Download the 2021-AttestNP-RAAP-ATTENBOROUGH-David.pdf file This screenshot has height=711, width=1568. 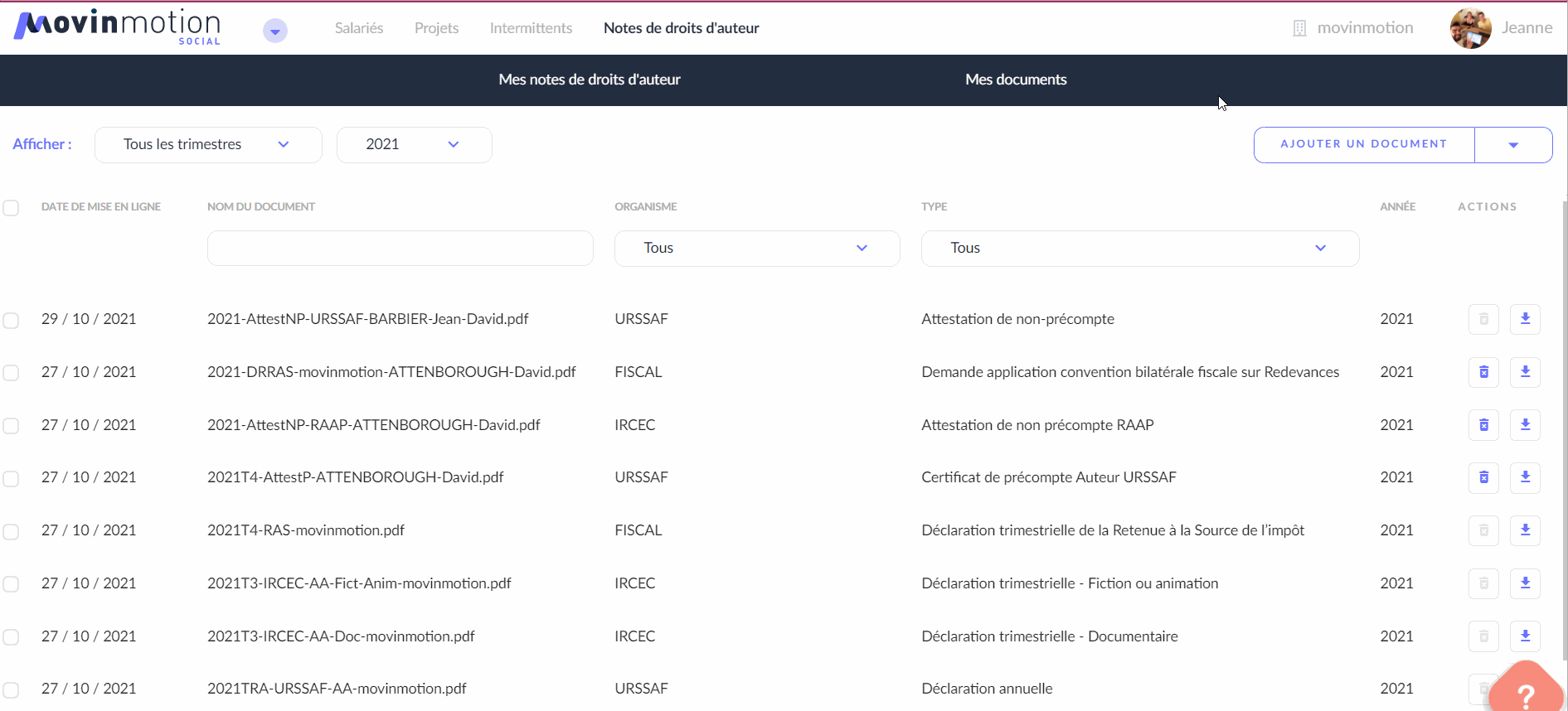pos(1525,425)
